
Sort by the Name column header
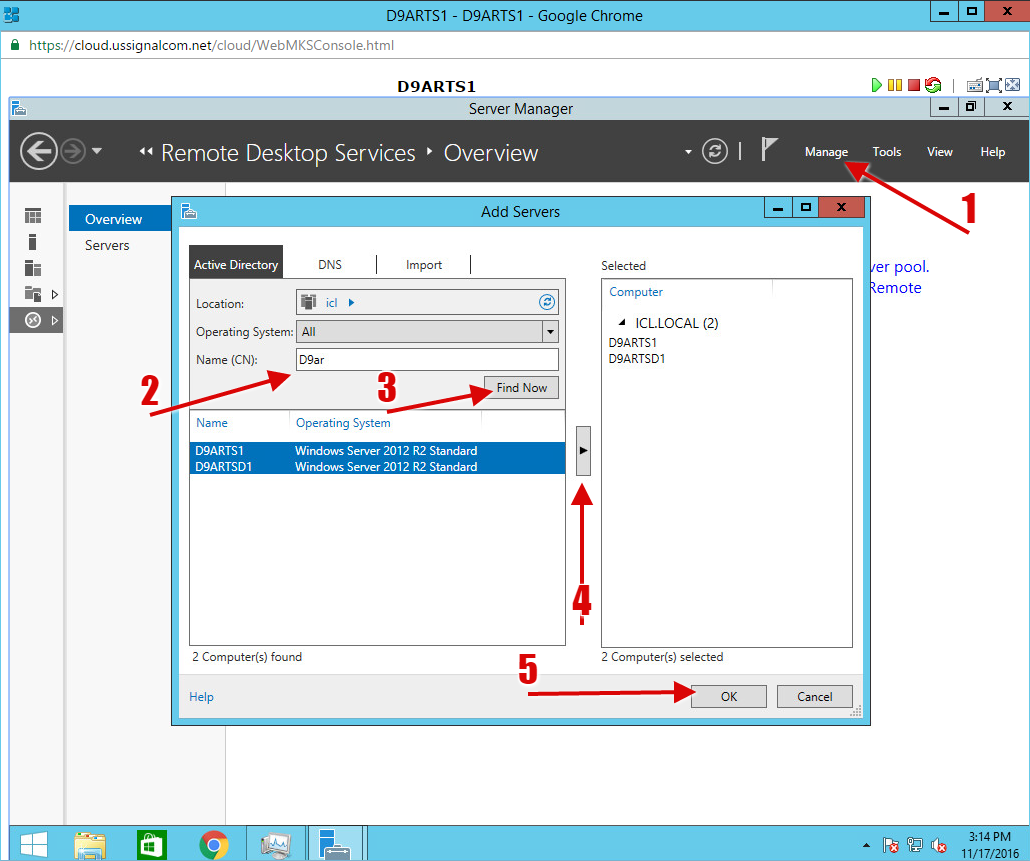(212, 423)
